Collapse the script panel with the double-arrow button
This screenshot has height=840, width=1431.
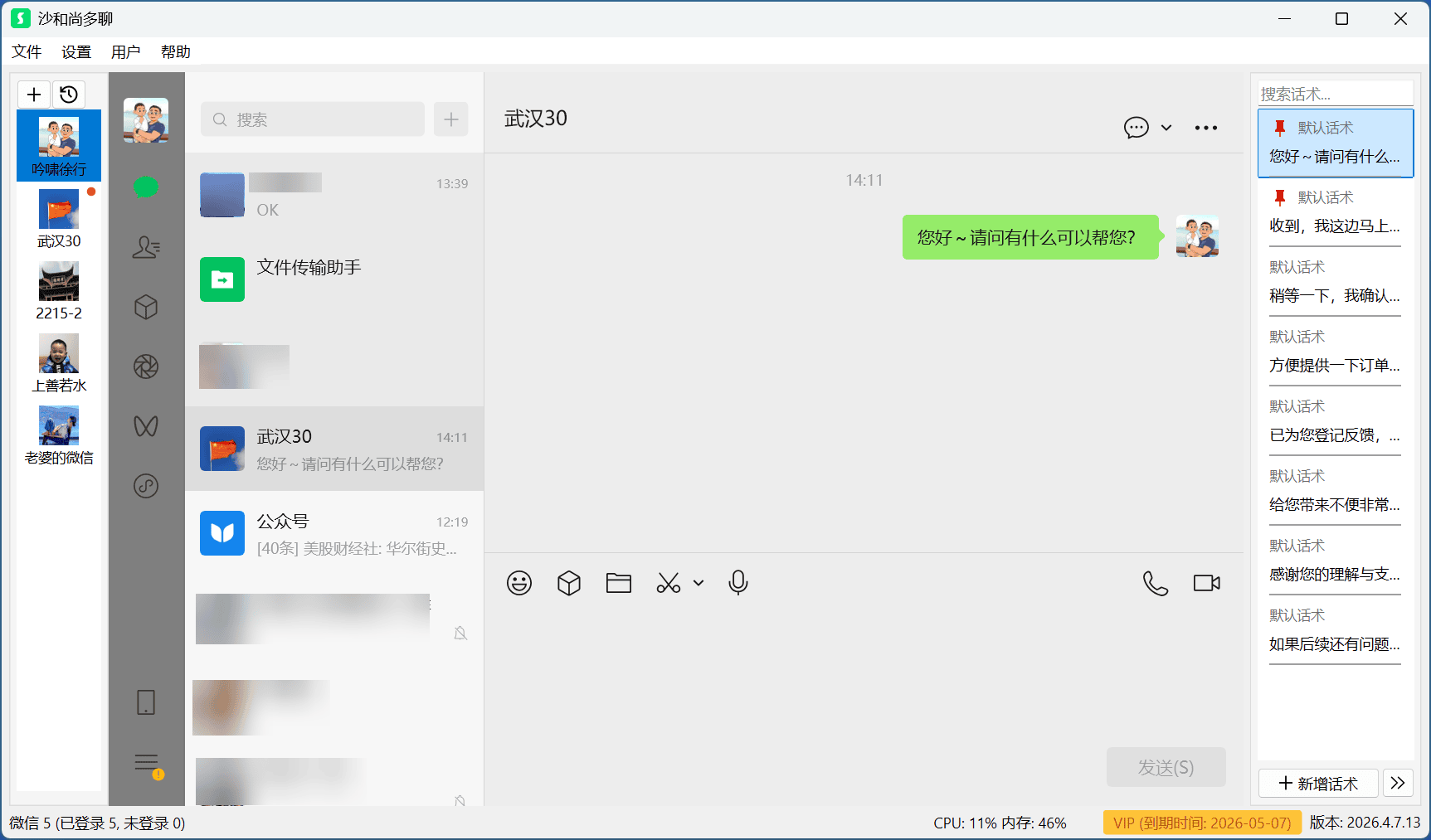pos(1398,783)
